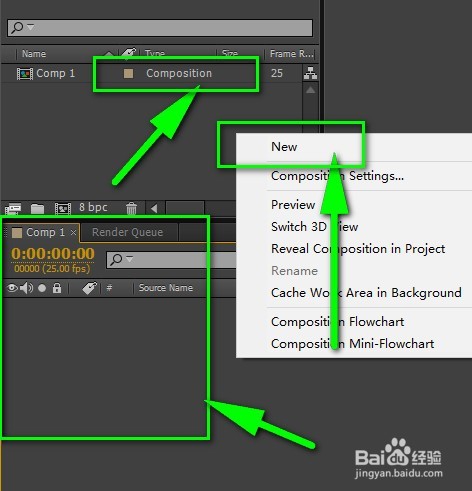This screenshot has height=491, width=472.
Task: Open the timeline search options dropdown
Action: (x=129, y=259)
